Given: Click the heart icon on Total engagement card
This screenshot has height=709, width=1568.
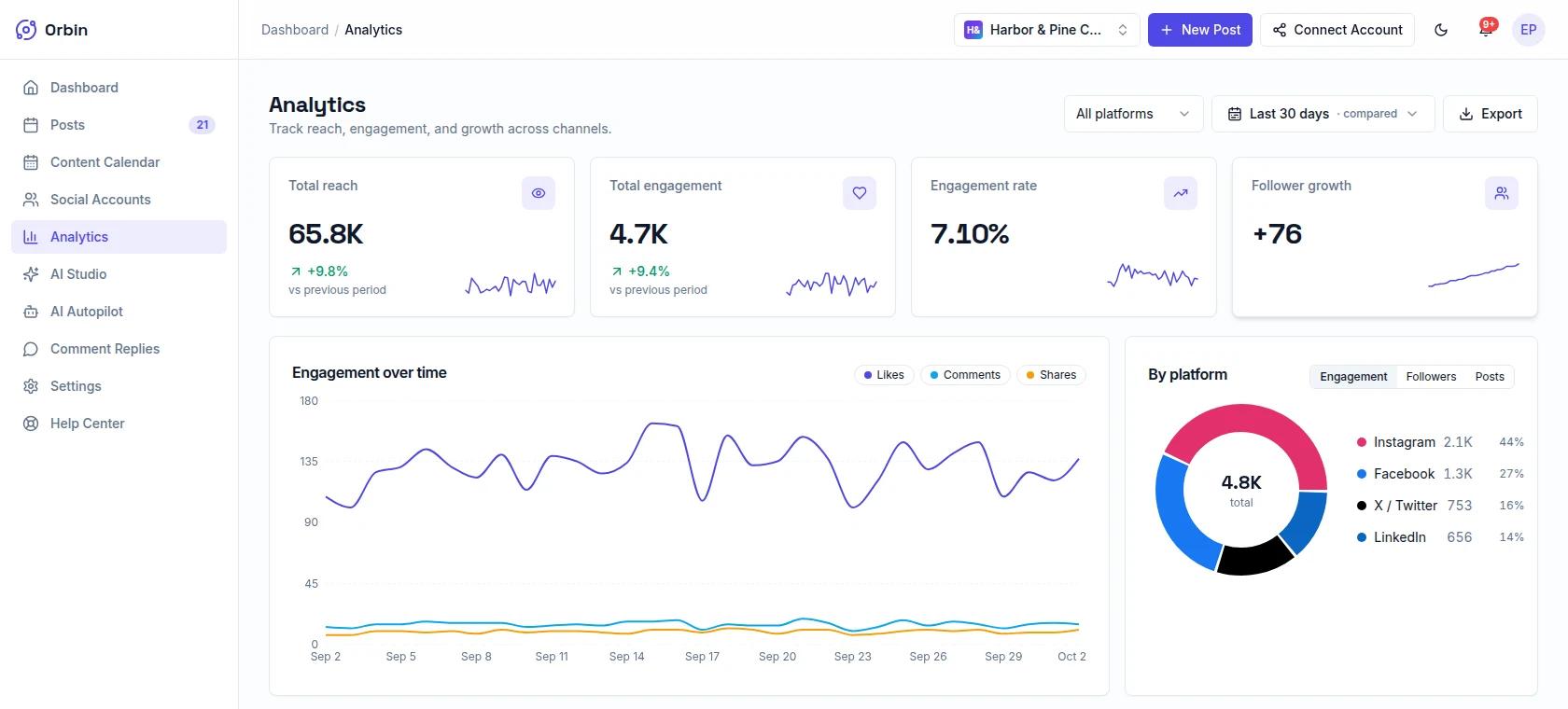Looking at the screenshot, I should click(x=860, y=193).
